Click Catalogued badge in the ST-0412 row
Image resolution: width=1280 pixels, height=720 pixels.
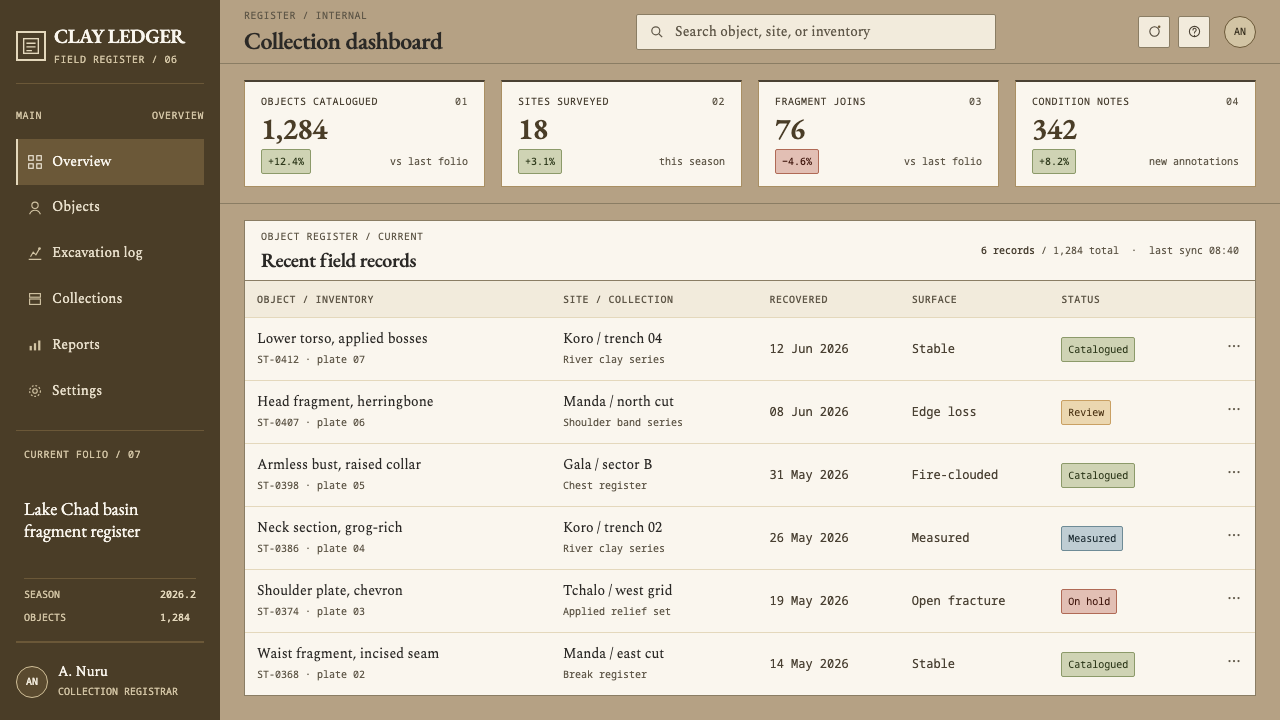(1098, 350)
